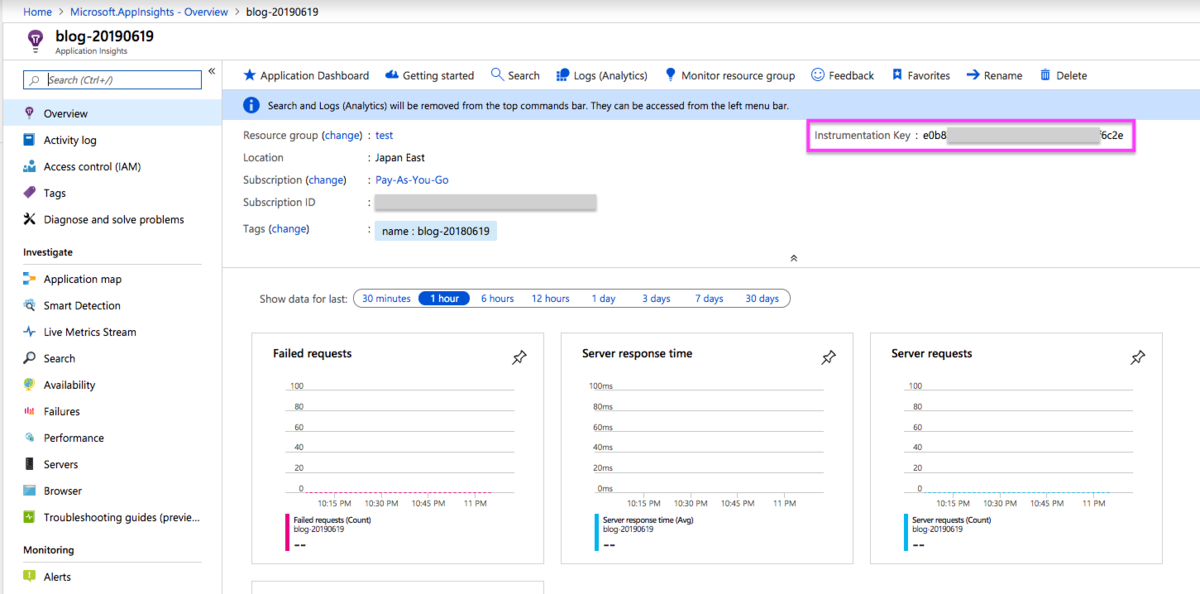Collapse the essentials section with up chevron

tap(793, 258)
